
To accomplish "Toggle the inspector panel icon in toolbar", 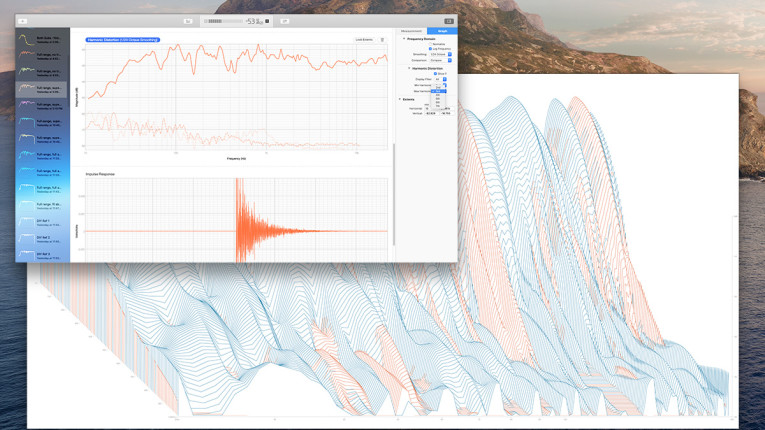I will (x=448, y=20).
